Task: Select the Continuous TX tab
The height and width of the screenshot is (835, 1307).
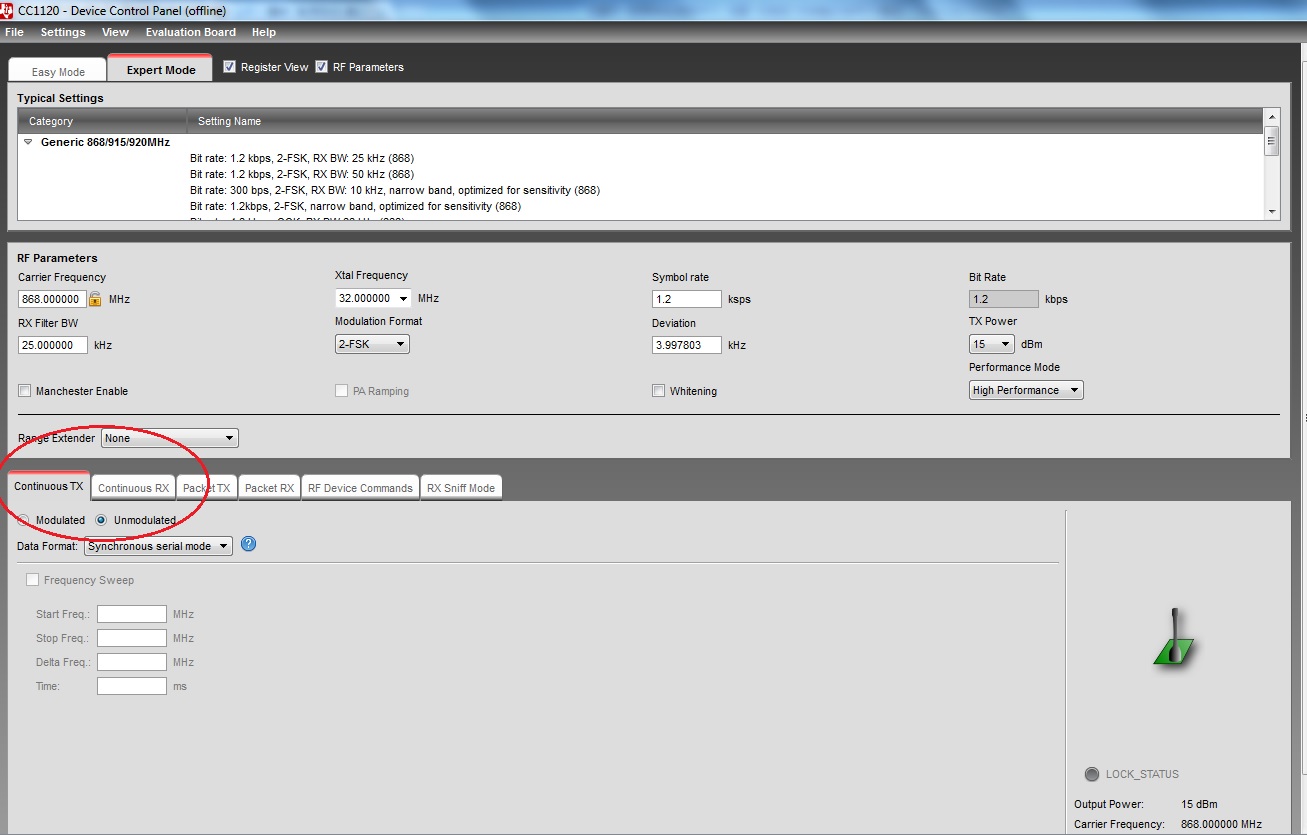Action: [x=49, y=486]
